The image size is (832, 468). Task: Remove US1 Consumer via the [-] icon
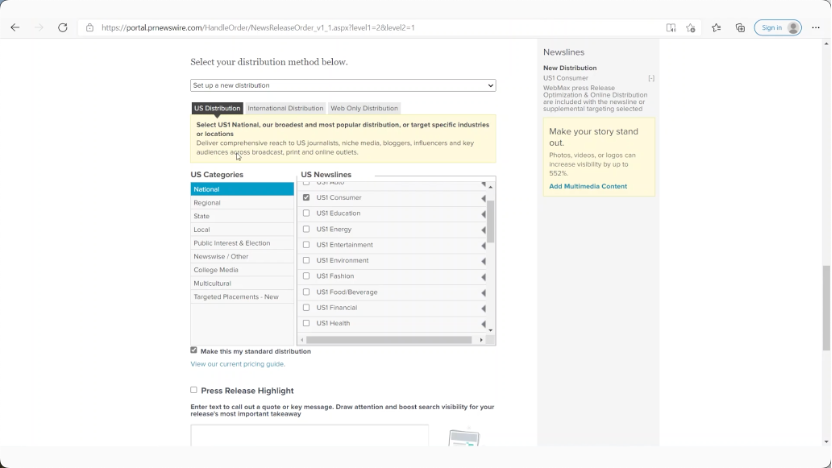point(651,78)
